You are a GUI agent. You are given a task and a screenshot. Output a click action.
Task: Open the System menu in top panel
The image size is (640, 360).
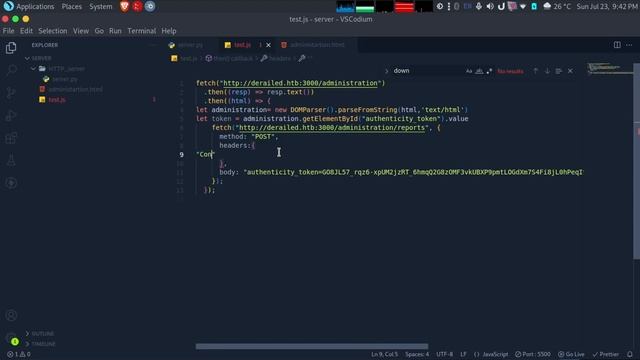click(x=100, y=7)
